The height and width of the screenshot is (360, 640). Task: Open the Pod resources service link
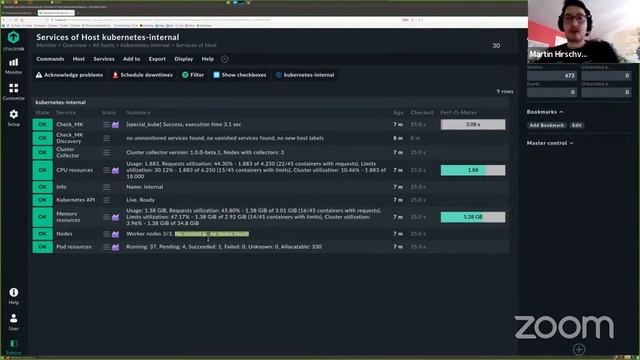pyautogui.click(x=74, y=247)
